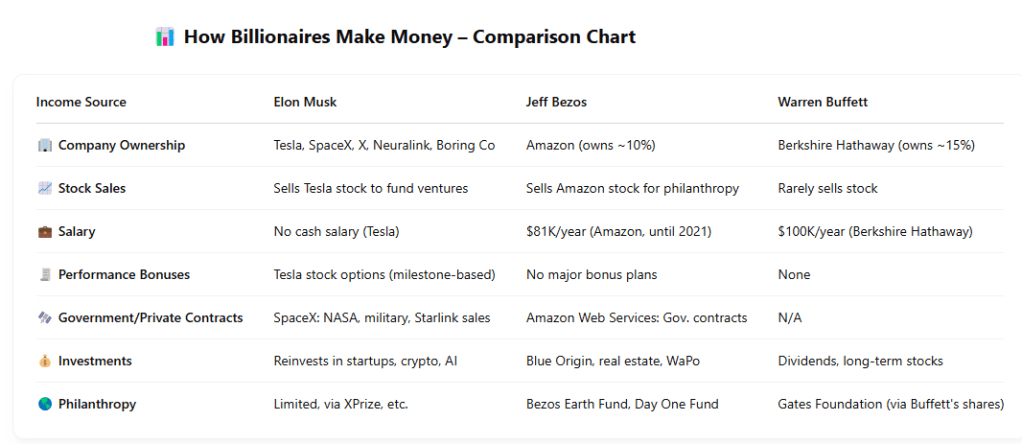The image size is (1022, 444).
Task: Click the receipt icon beside Performance Bonuses
Action: (x=44, y=275)
